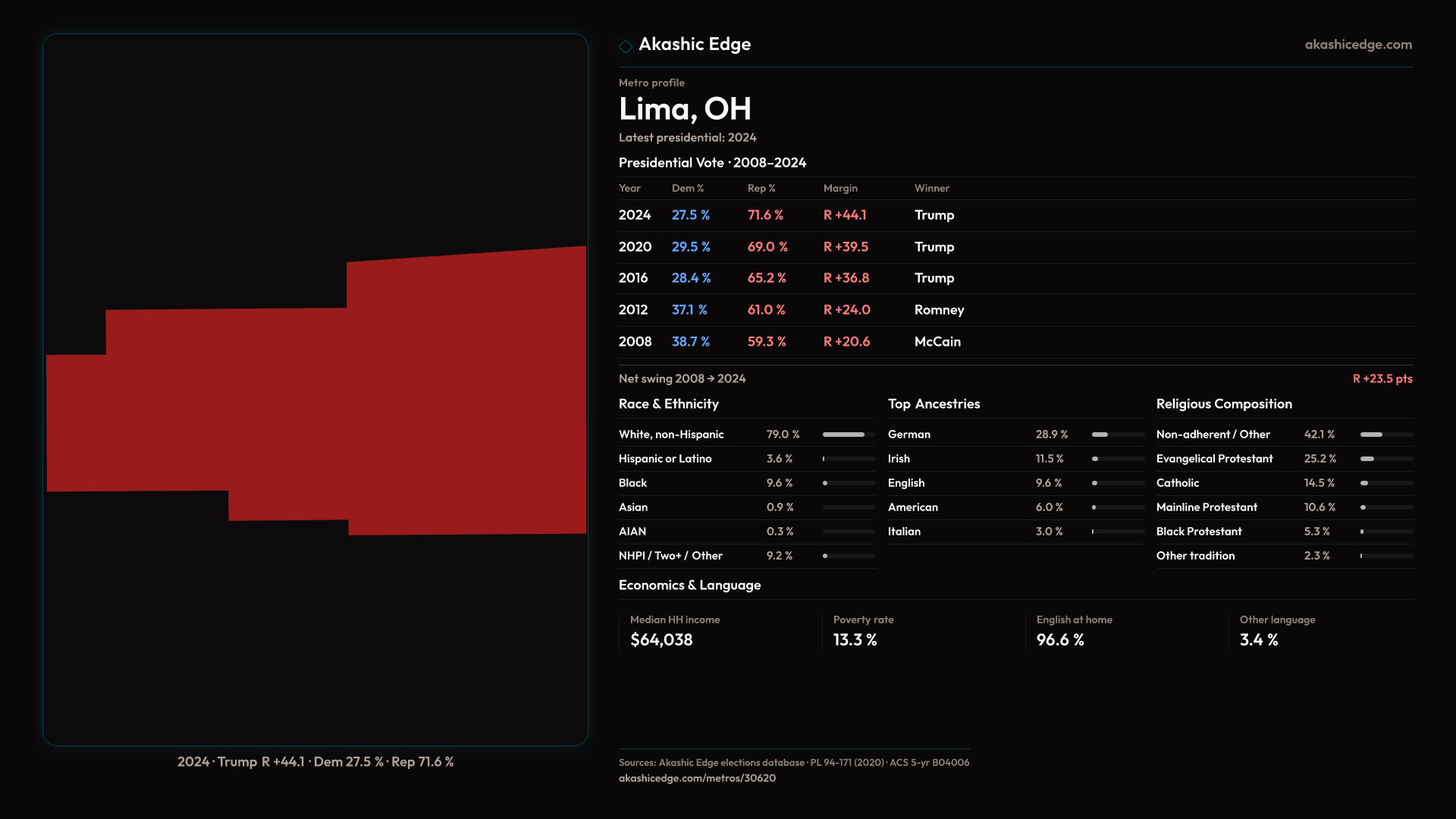Click the Evangelical Protestant percentage bar
Viewport: 1456px width, 819px height.
(x=1386, y=459)
